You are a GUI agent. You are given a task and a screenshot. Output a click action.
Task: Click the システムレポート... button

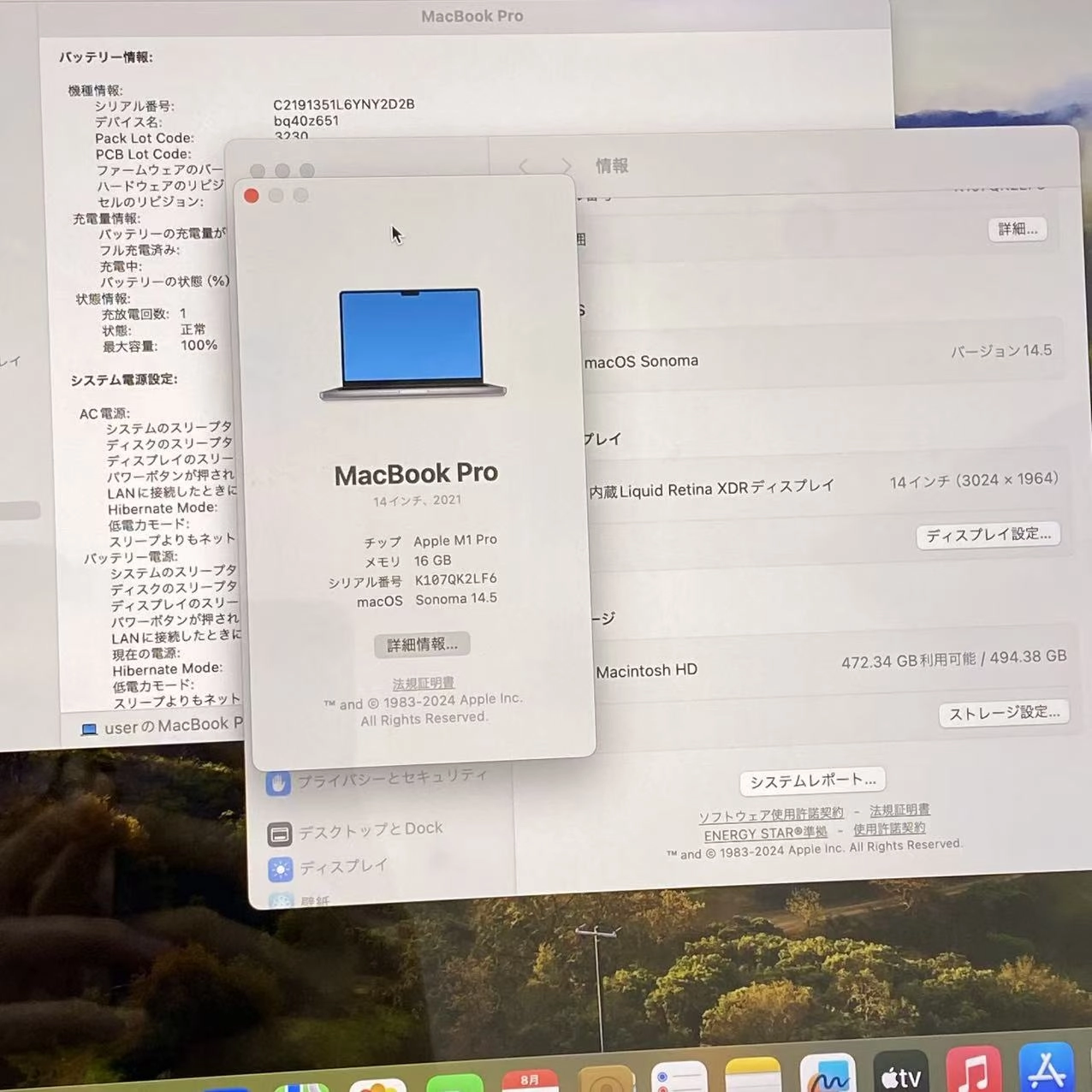coord(813,780)
